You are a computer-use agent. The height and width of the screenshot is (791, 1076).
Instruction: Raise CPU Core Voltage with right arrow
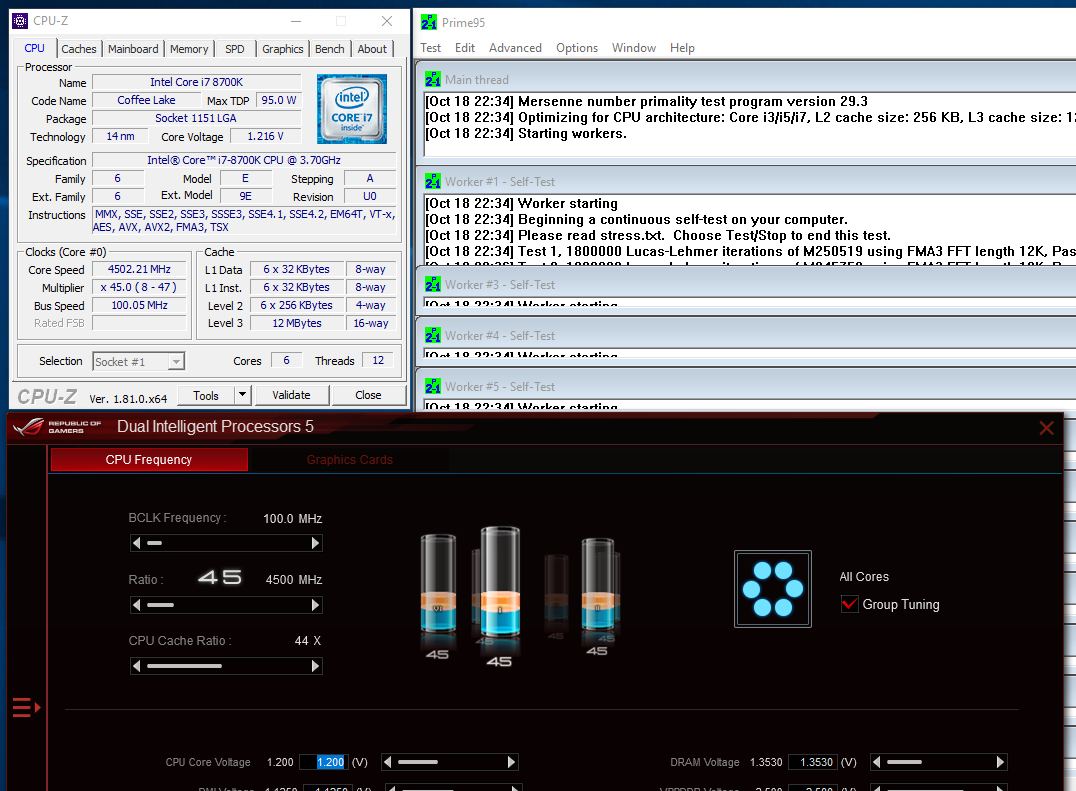pos(511,762)
